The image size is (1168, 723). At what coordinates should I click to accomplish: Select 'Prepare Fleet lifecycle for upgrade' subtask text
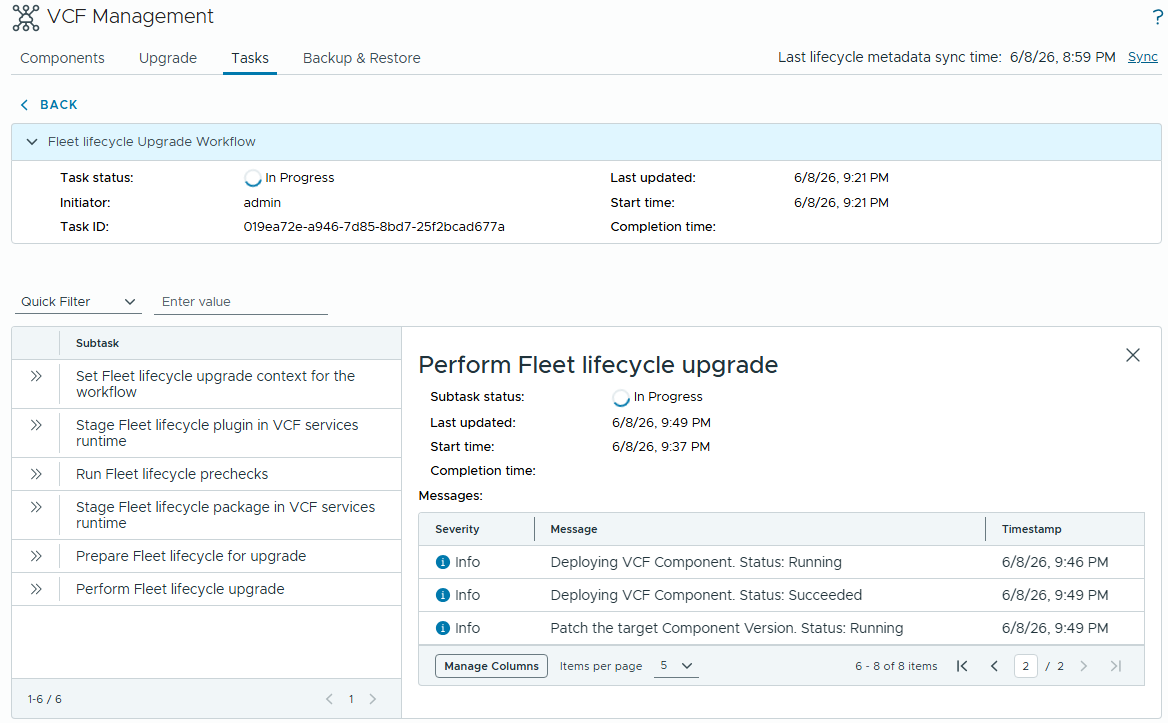coord(191,556)
